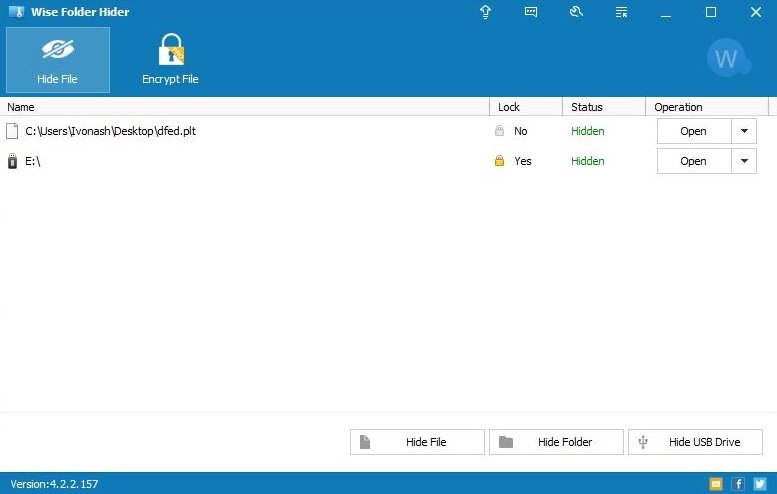777x494 pixels.
Task: Click the USB drive icon next to E:\
Action: (x=12, y=161)
